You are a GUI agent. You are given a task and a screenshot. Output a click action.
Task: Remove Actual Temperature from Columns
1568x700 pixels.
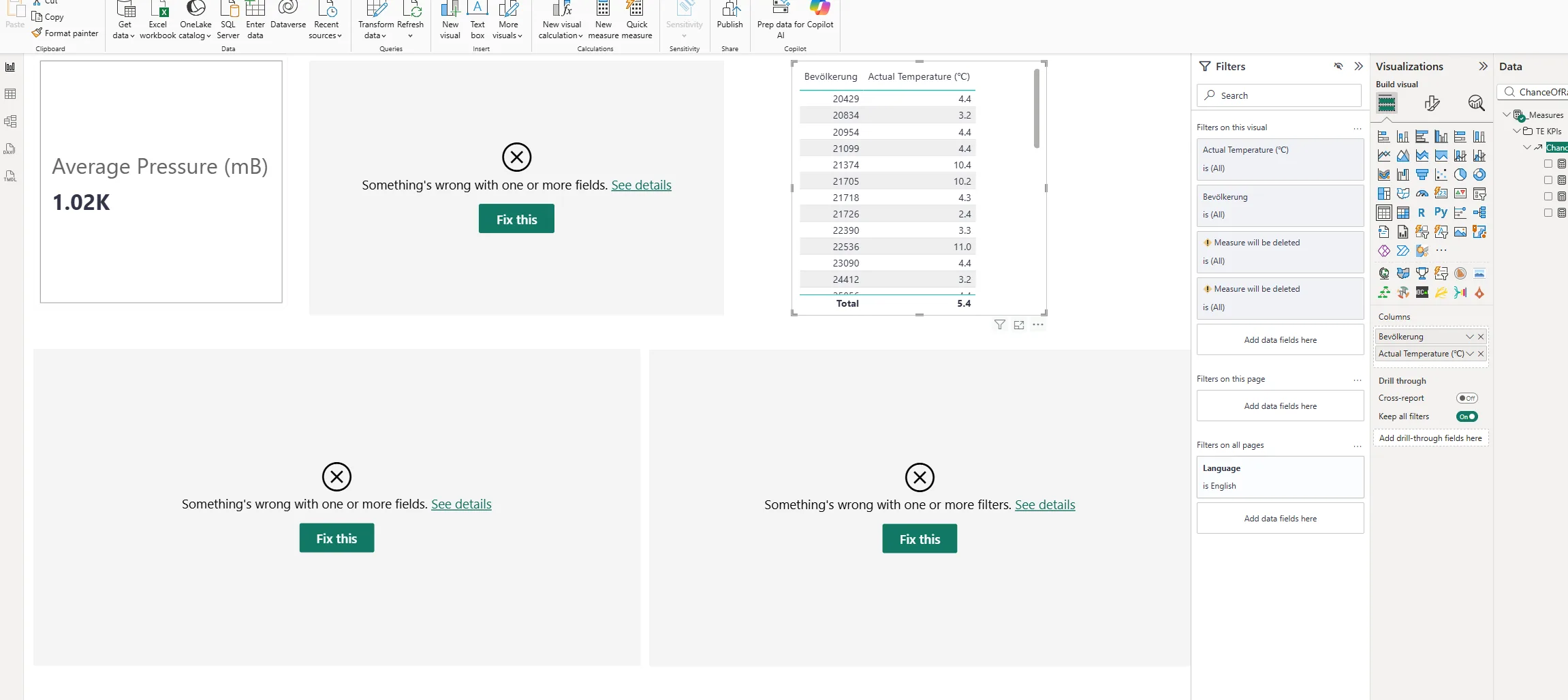click(x=1481, y=354)
